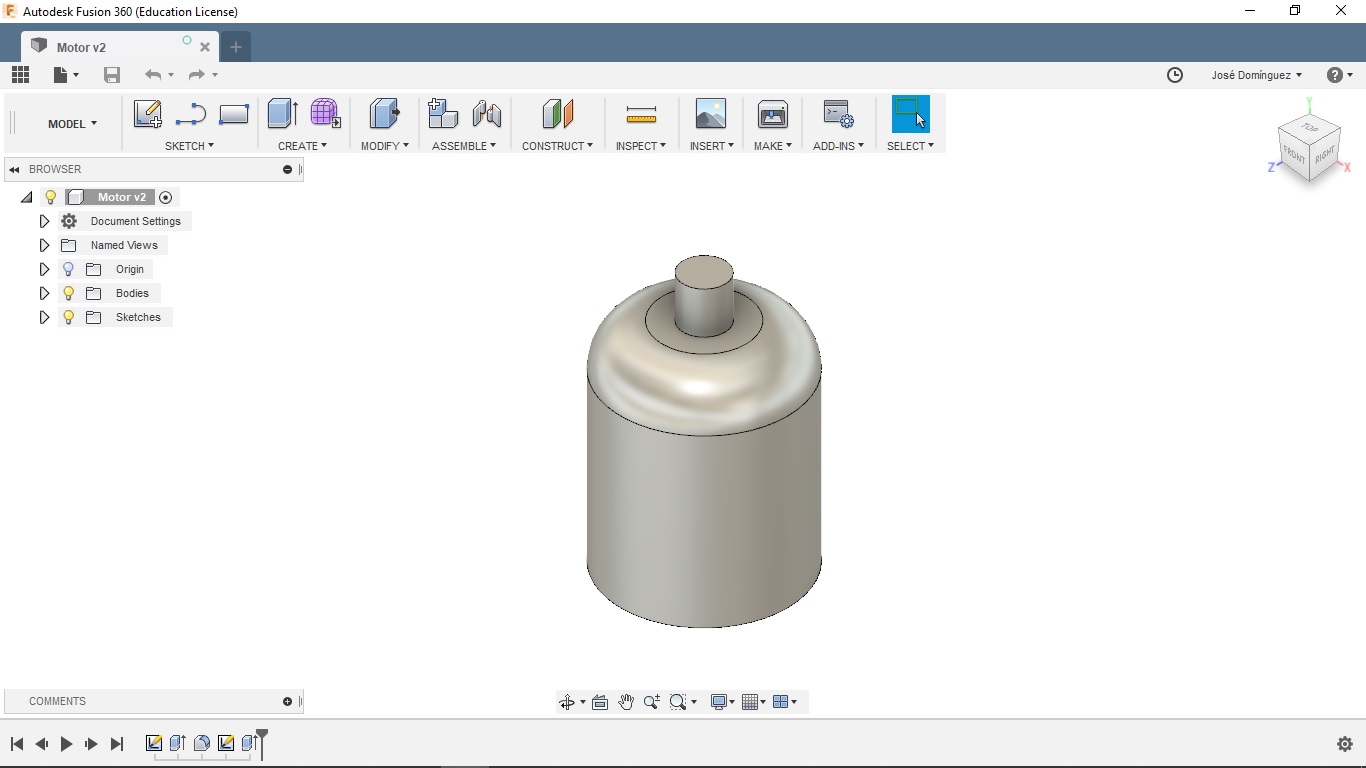This screenshot has width=1366, height=768.
Task: Add a new design tab
Action: click(x=236, y=47)
